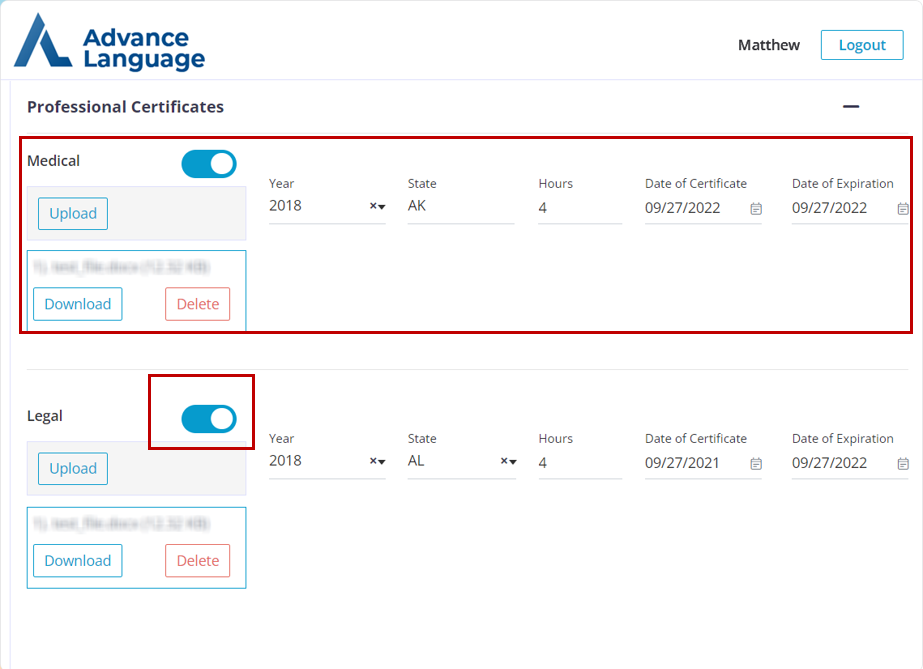Open the Legal Year dropdown arrow
Viewport: 923px width, 669px height.
[x=382, y=462]
